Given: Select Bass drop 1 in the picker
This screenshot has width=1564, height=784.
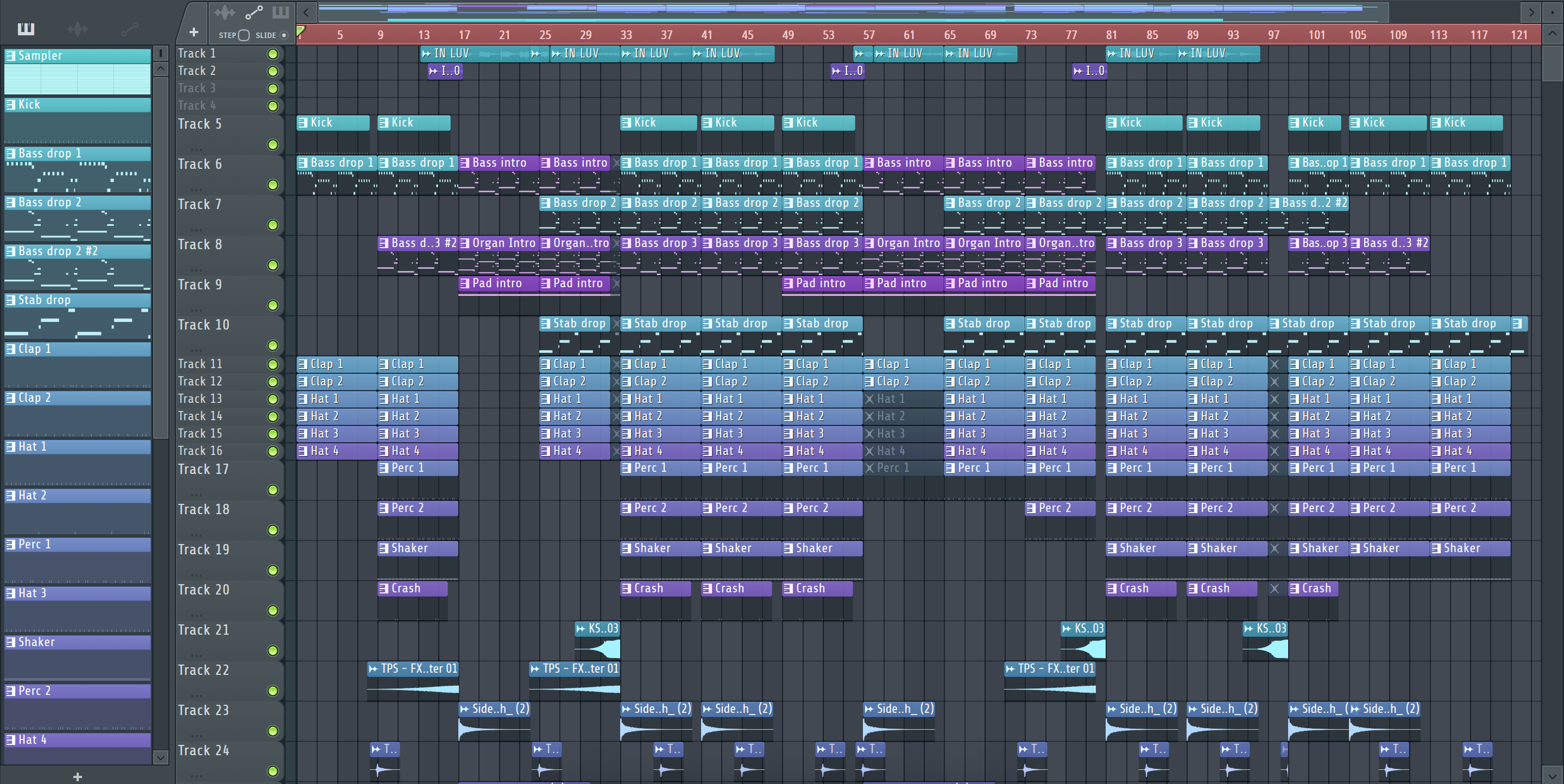Looking at the screenshot, I should [77, 169].
